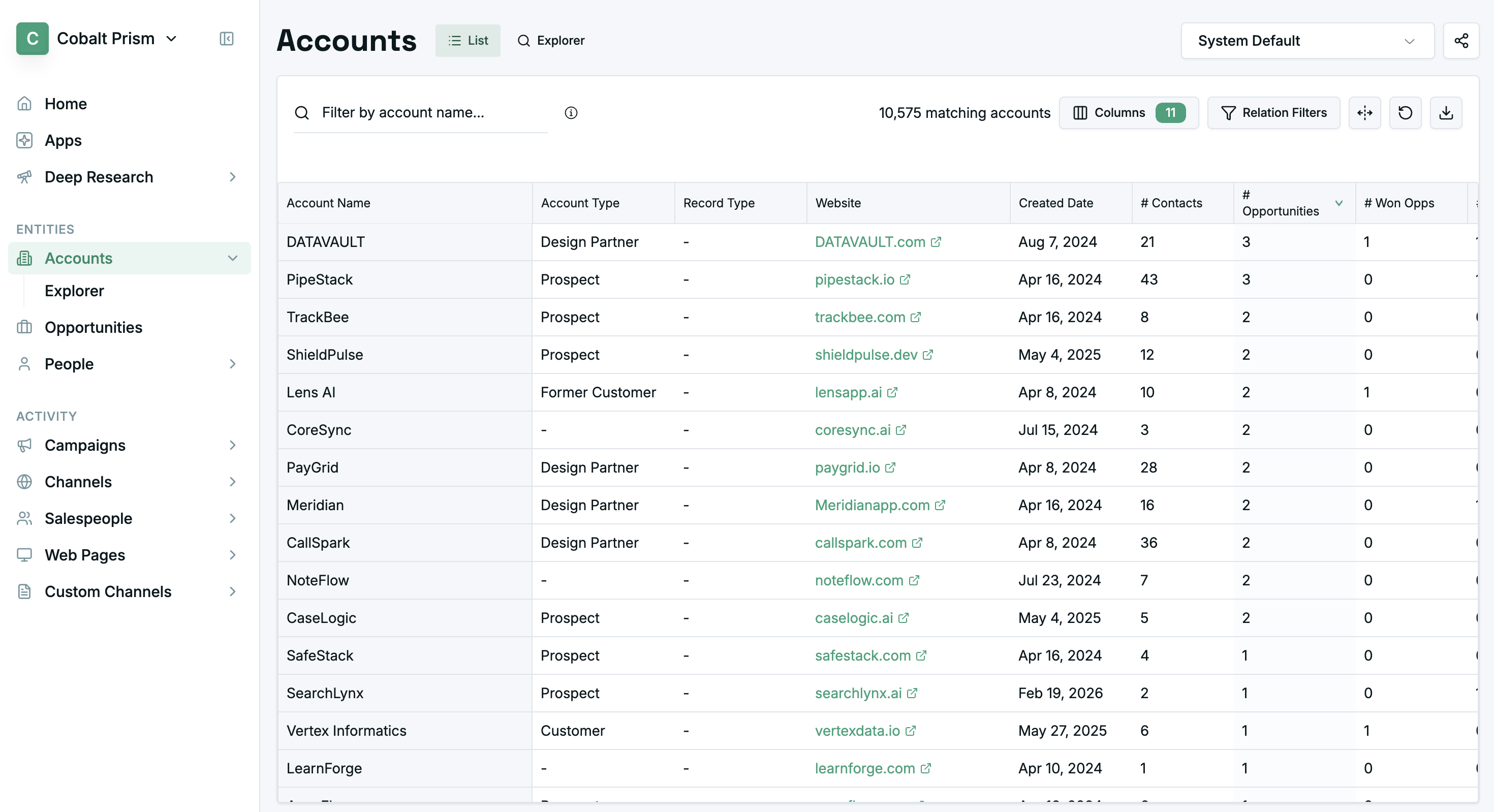Open the System Default view dropdown
This screenshot has width=1494, height=812.
point(1307,41)
